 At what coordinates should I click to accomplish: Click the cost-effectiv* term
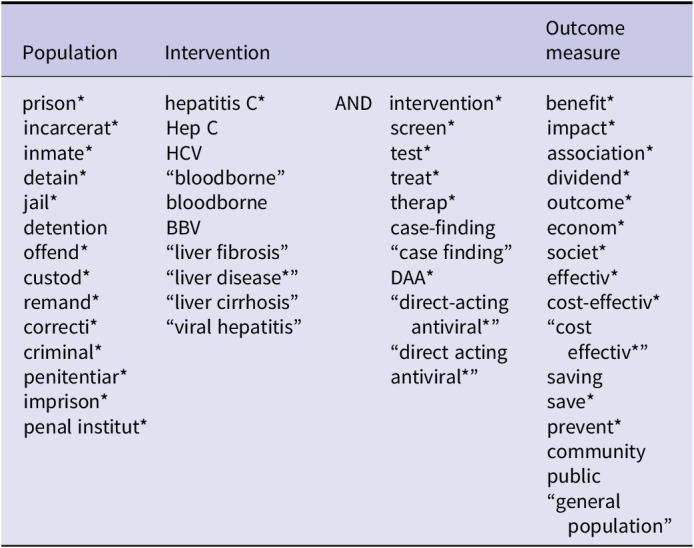603,302
